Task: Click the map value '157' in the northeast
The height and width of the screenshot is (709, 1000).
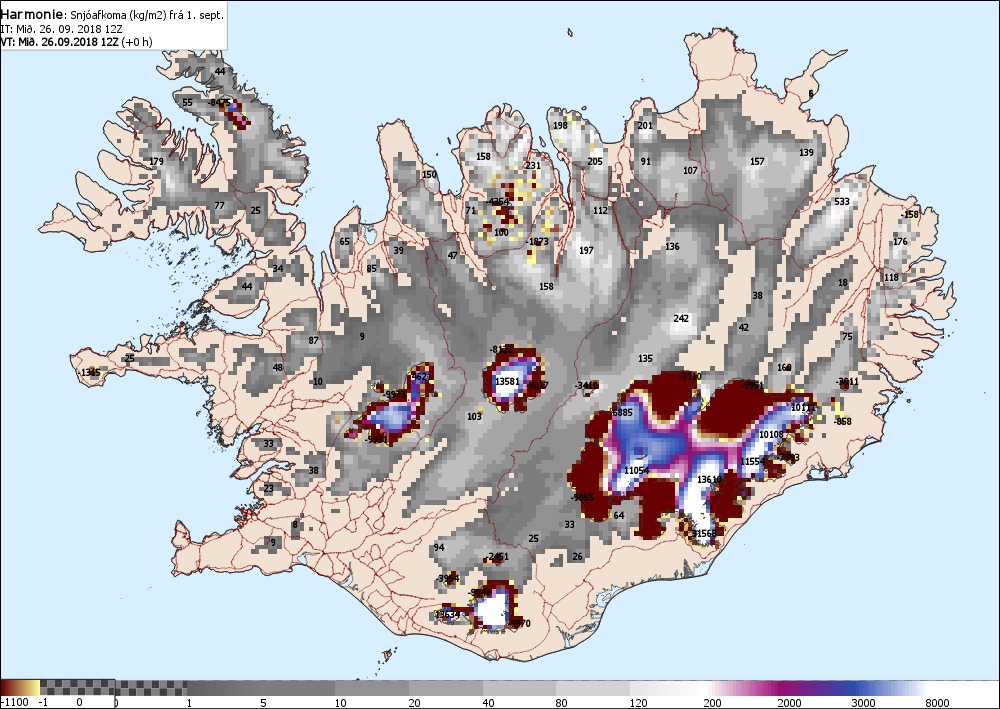Action: 757,161
